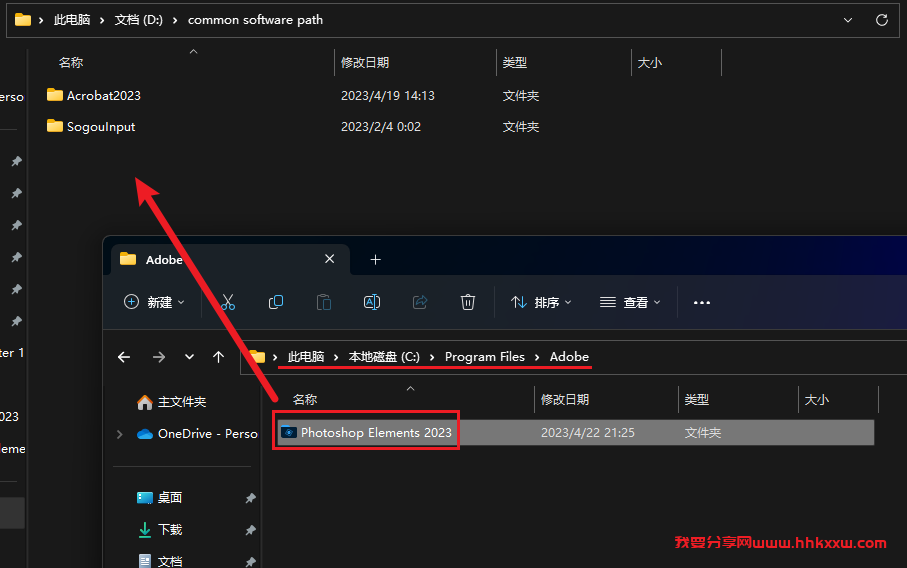
Task: Click pin icon next to 下载
Action: (250, 530)
